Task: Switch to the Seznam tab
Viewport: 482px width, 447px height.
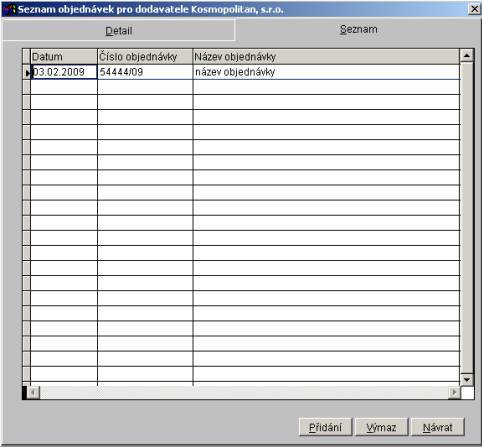Action: tap(358, 29)
